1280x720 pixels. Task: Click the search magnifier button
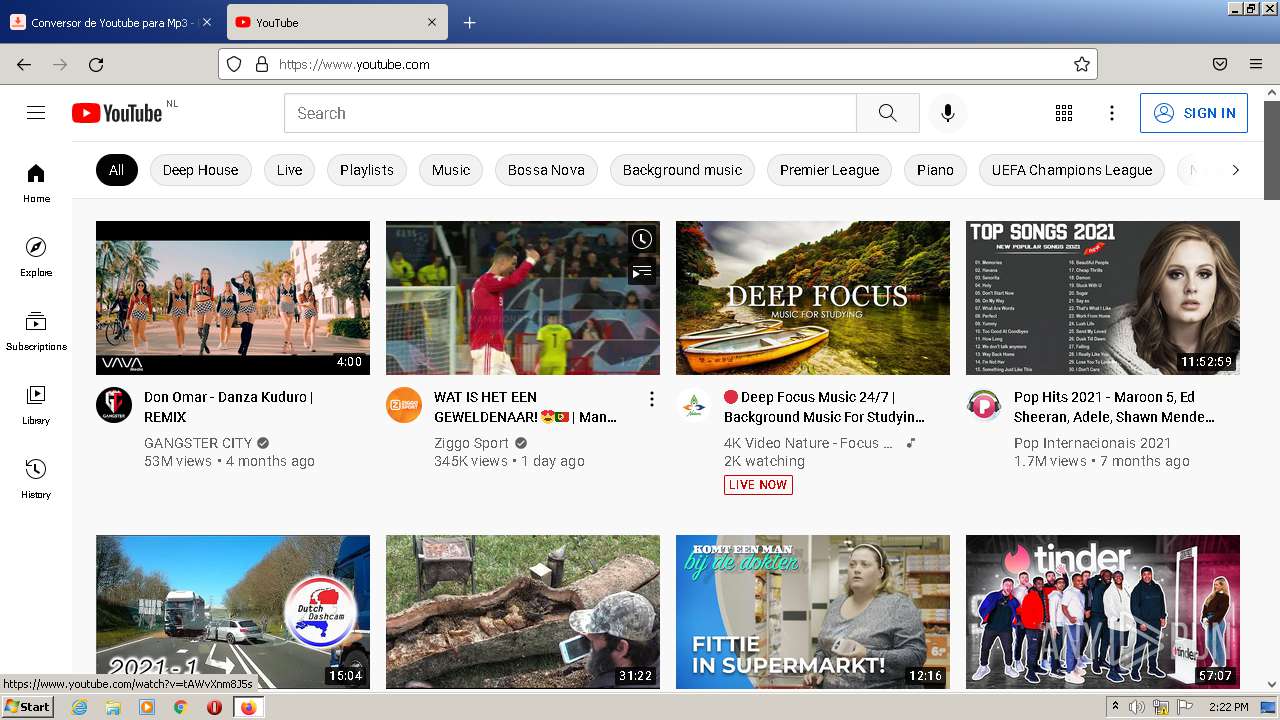pos(888,113)
